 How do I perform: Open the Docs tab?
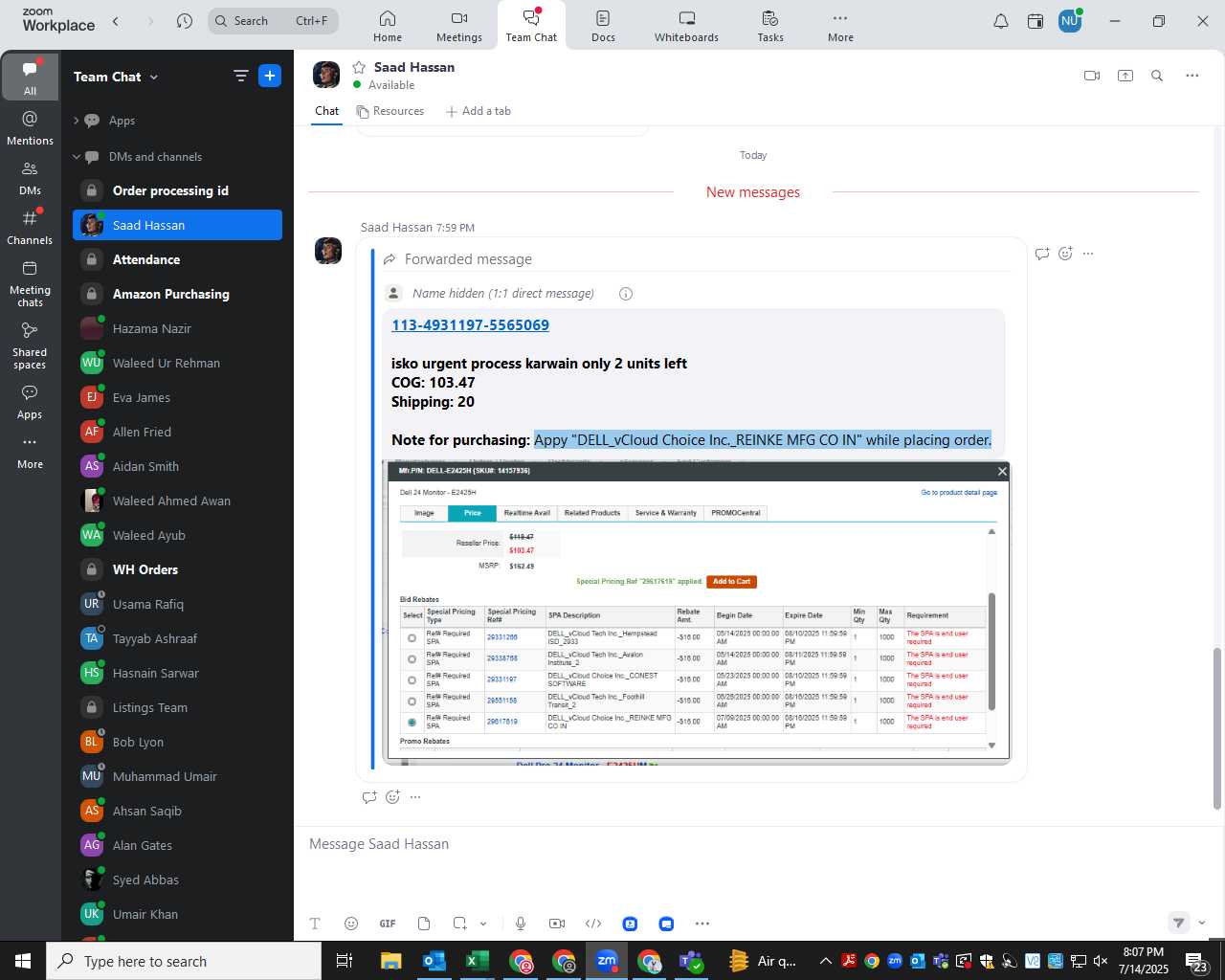pos(603,26)
